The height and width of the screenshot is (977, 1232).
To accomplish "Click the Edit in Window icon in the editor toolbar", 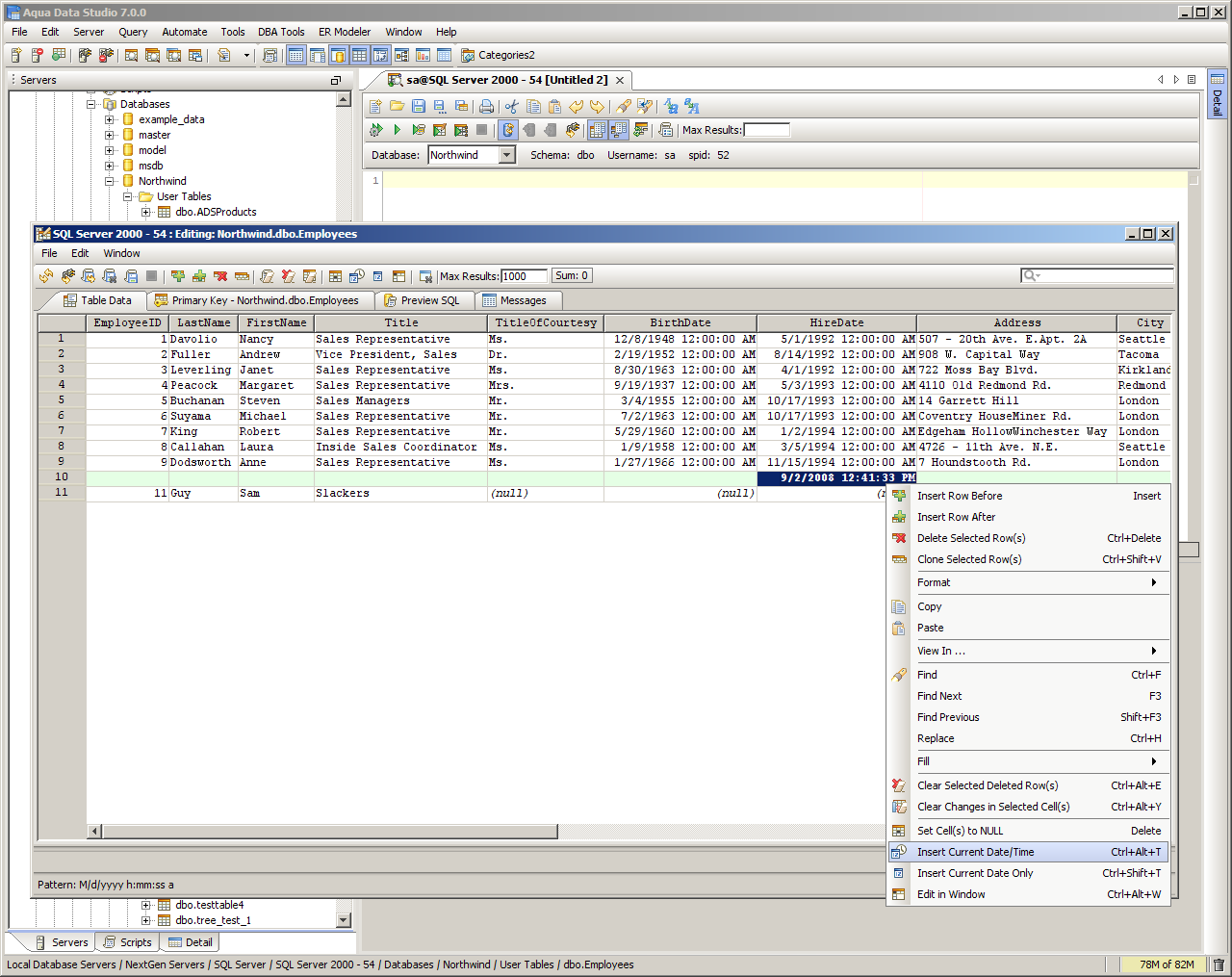I will pyautogui.click(x=398, y=276).
